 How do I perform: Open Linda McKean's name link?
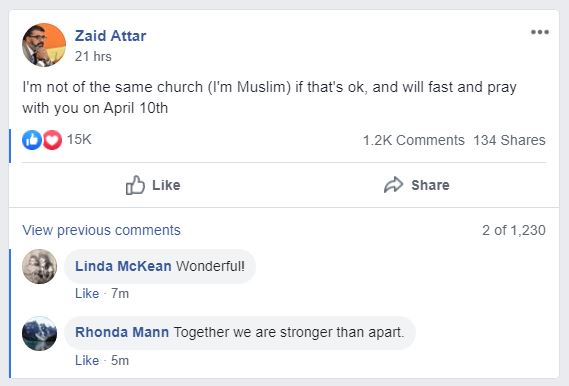click(x=123, y=266)
